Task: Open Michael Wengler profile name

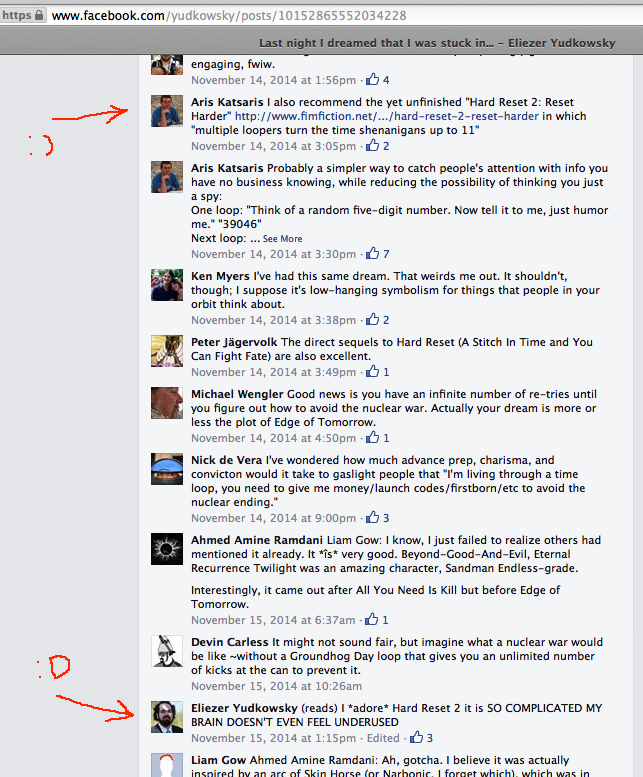Action: pos(237,394)
